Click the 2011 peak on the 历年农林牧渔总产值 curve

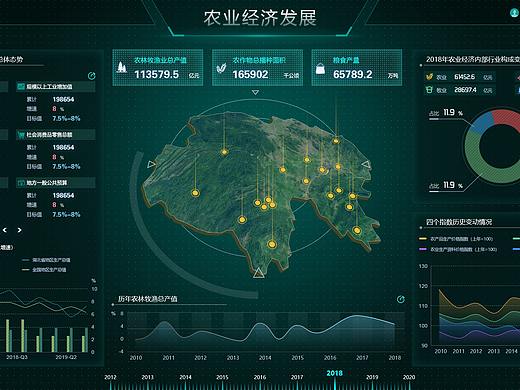coord(164,322)
